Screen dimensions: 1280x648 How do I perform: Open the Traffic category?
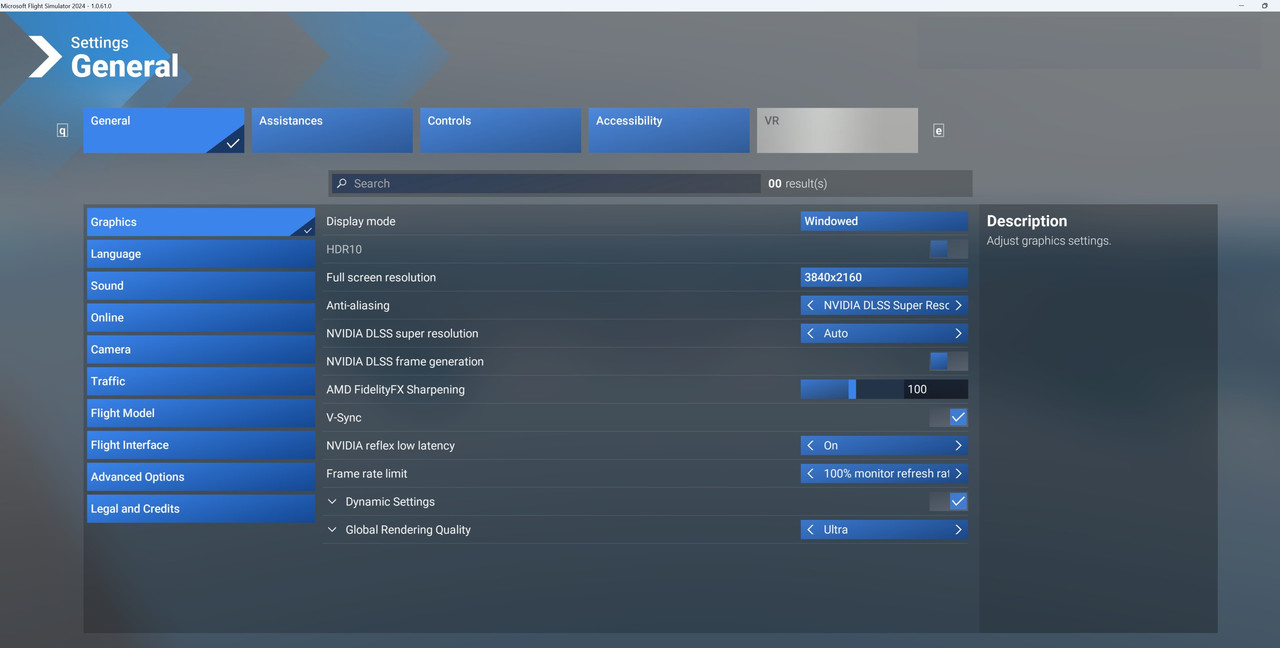[201, 381]
